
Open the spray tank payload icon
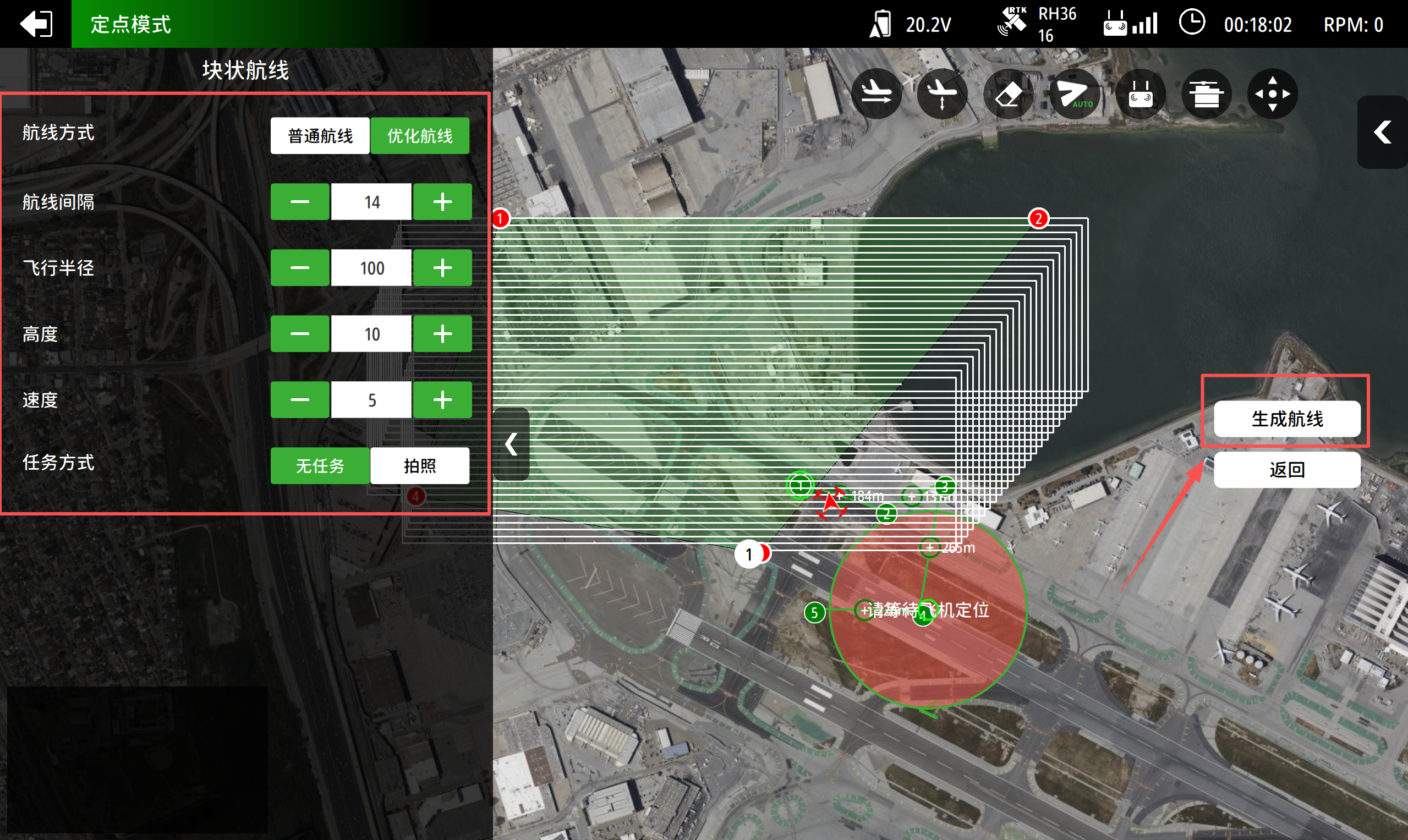[x=1207, y=94]
